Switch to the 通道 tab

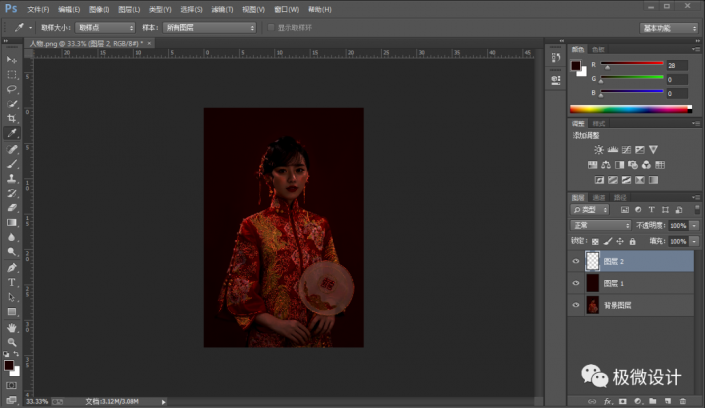(599, 197)
